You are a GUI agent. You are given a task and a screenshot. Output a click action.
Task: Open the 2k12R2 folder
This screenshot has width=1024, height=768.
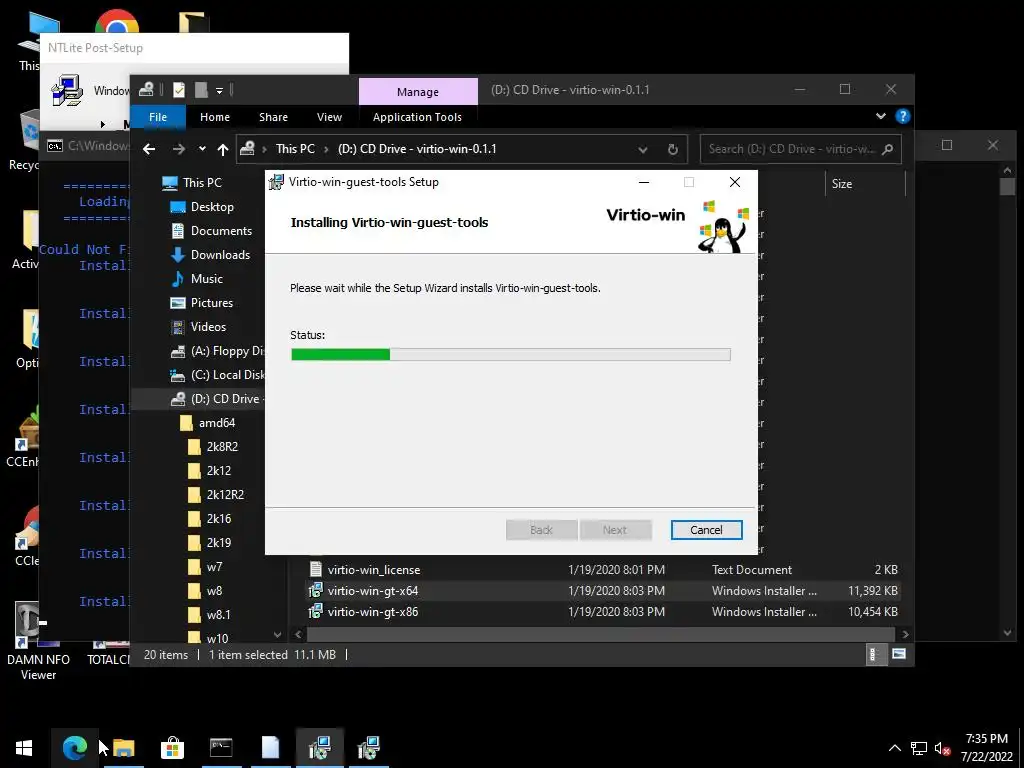pyautogui.click(x=225, y=495)
